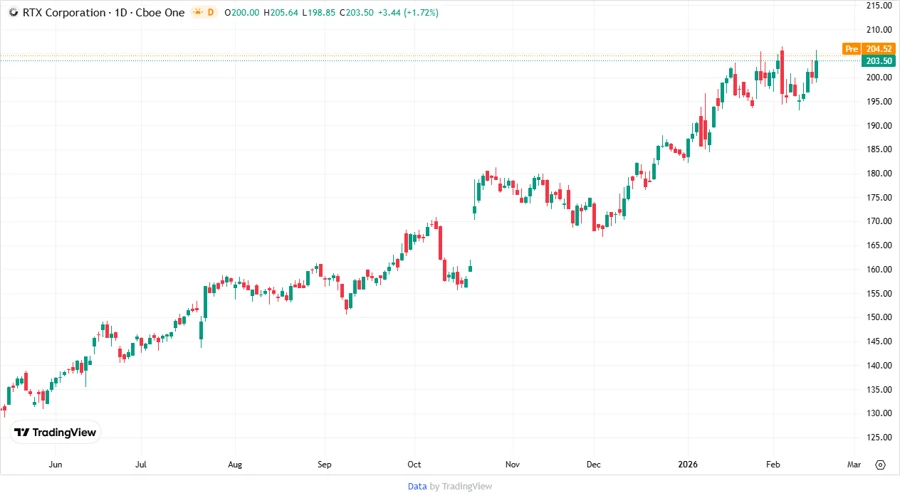Click the Jul label on time axis

click(141, 464)
